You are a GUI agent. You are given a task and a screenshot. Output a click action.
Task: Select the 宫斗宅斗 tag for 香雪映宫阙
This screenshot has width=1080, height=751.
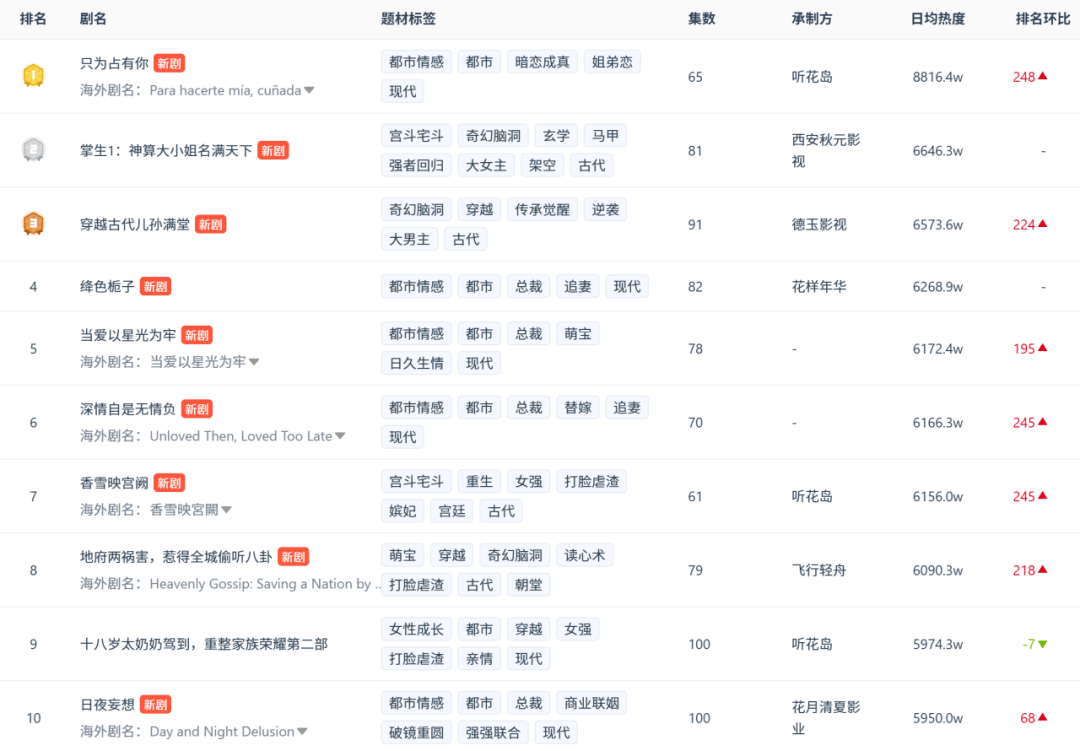tap(415, 481)
